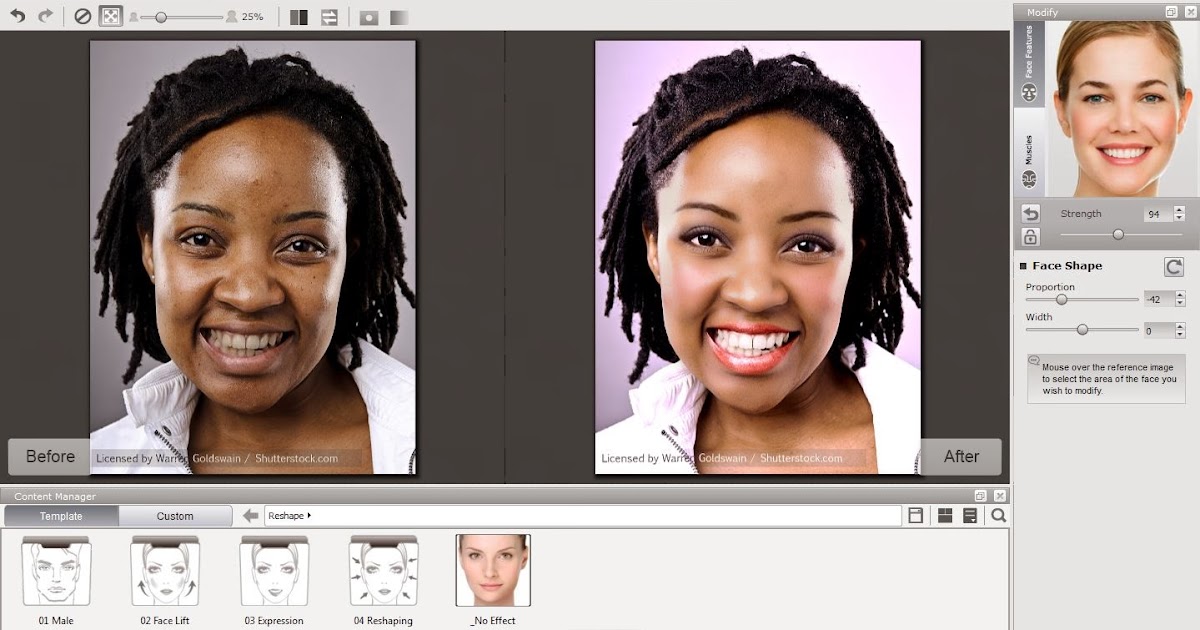
Task: Click the grid view icon in Content Manager
Action: point(945,516)
